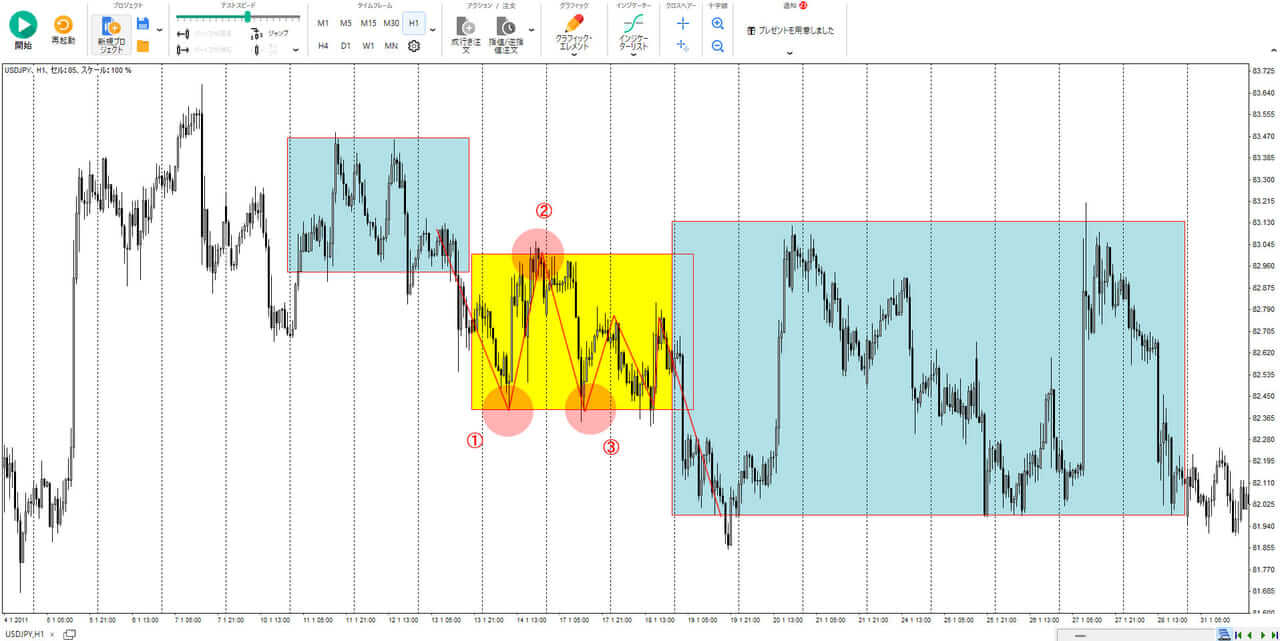Open グラフィックエレメント pencil tool
This screenshot has width=1280, height=641.
574,33
